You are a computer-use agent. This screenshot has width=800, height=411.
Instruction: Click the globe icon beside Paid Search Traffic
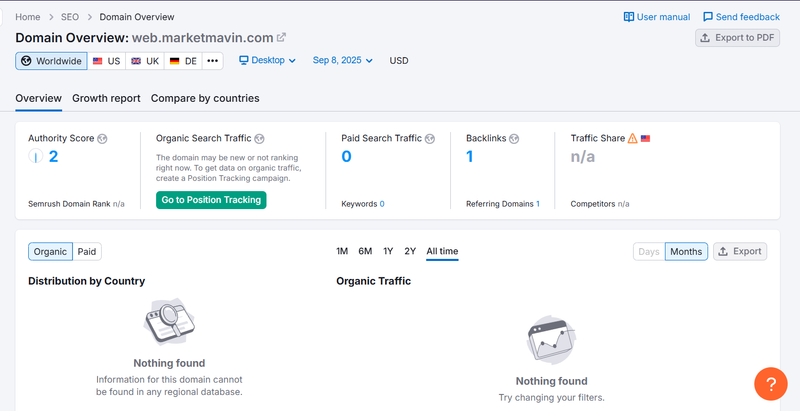(x=430, y=139)
